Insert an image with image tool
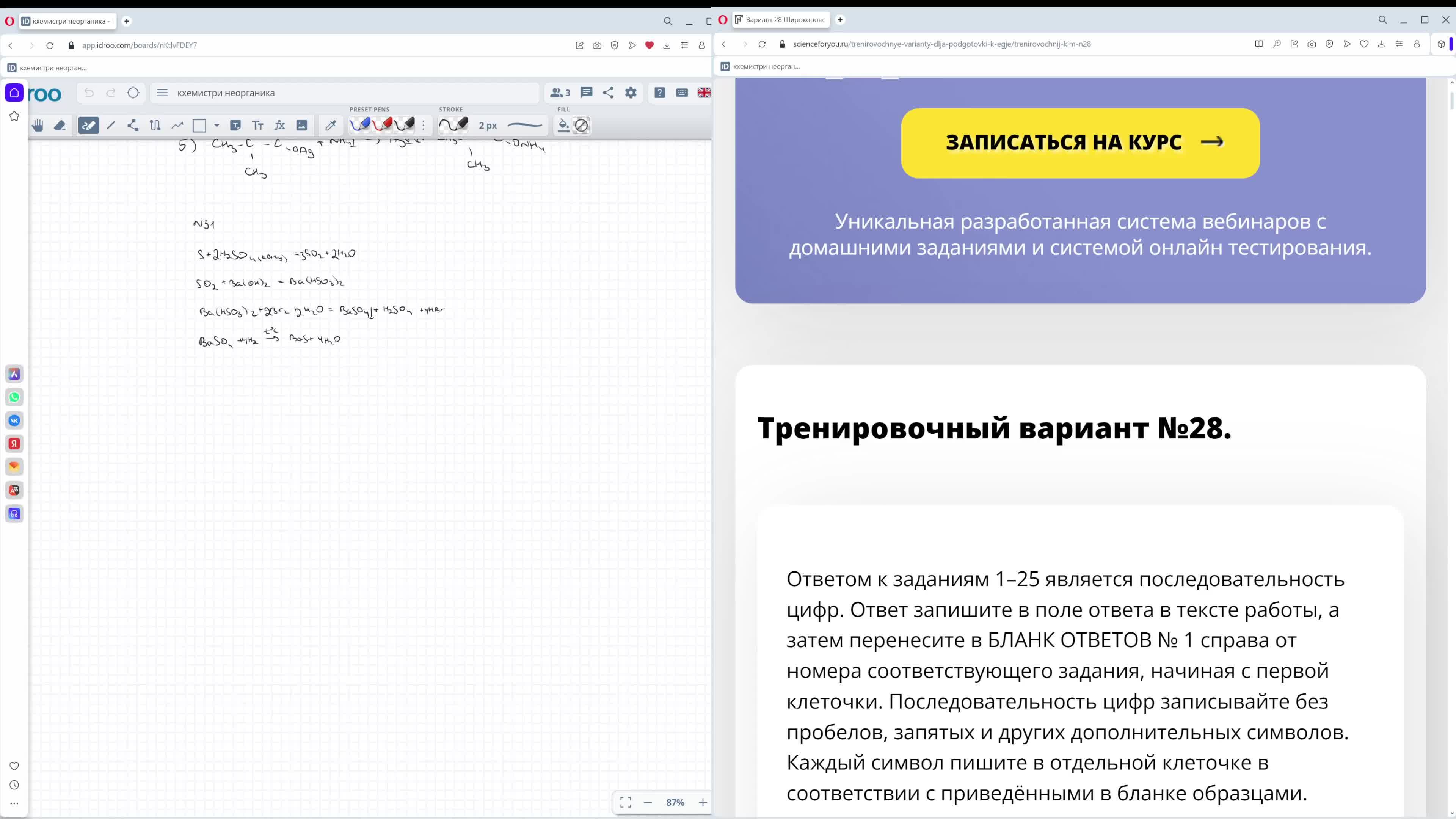This screenshot has height=819, width=1456. pyautogui.click(x=302, y=126)
